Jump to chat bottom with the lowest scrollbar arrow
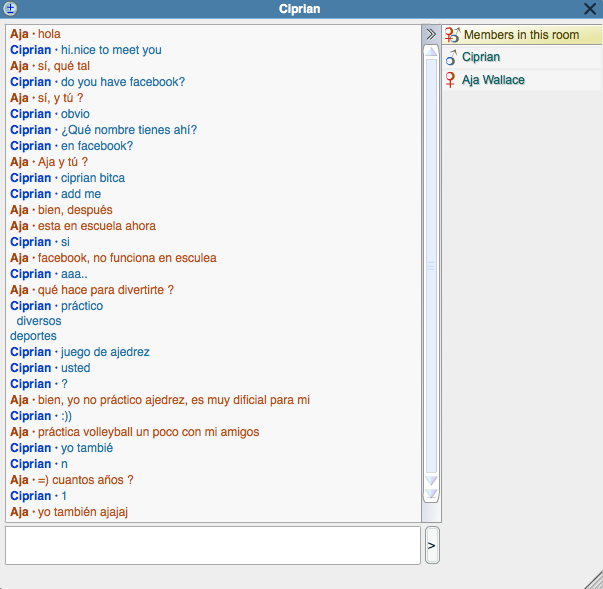The height and width of the screenshot is (589, 603). click(431, 495)
